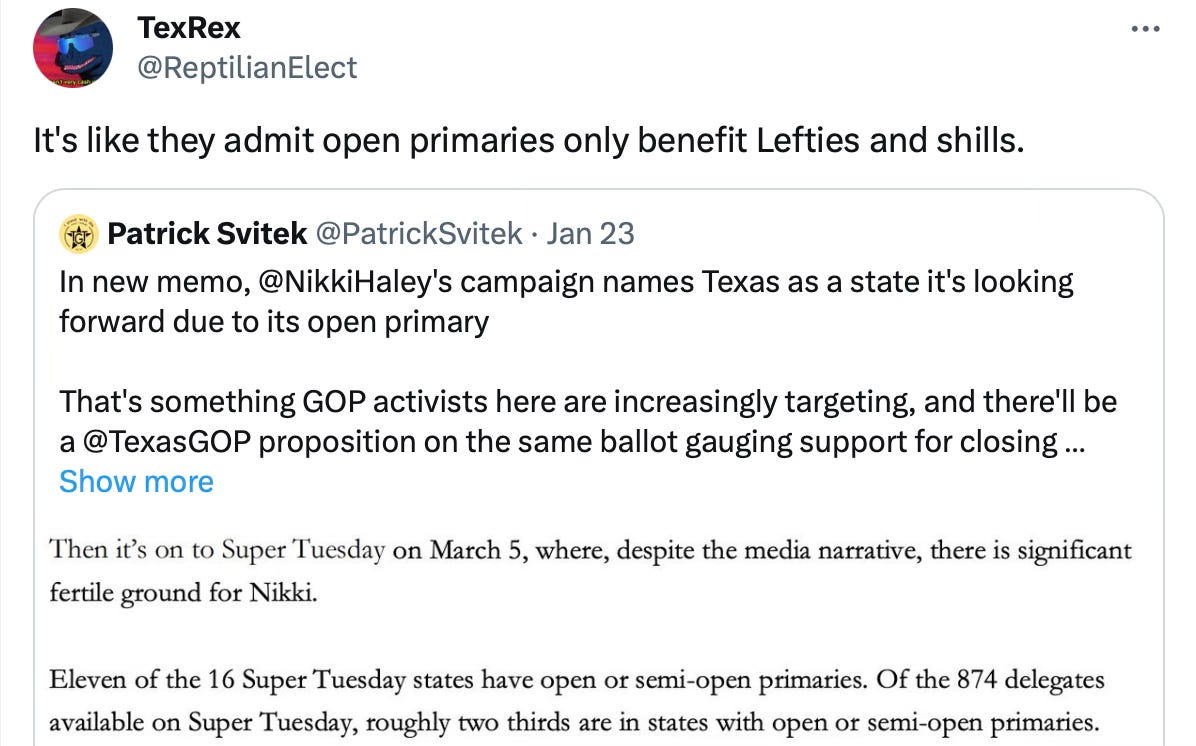Click the sentence about GOP activists targeting

pyautogui.click(x=588, y=421)
